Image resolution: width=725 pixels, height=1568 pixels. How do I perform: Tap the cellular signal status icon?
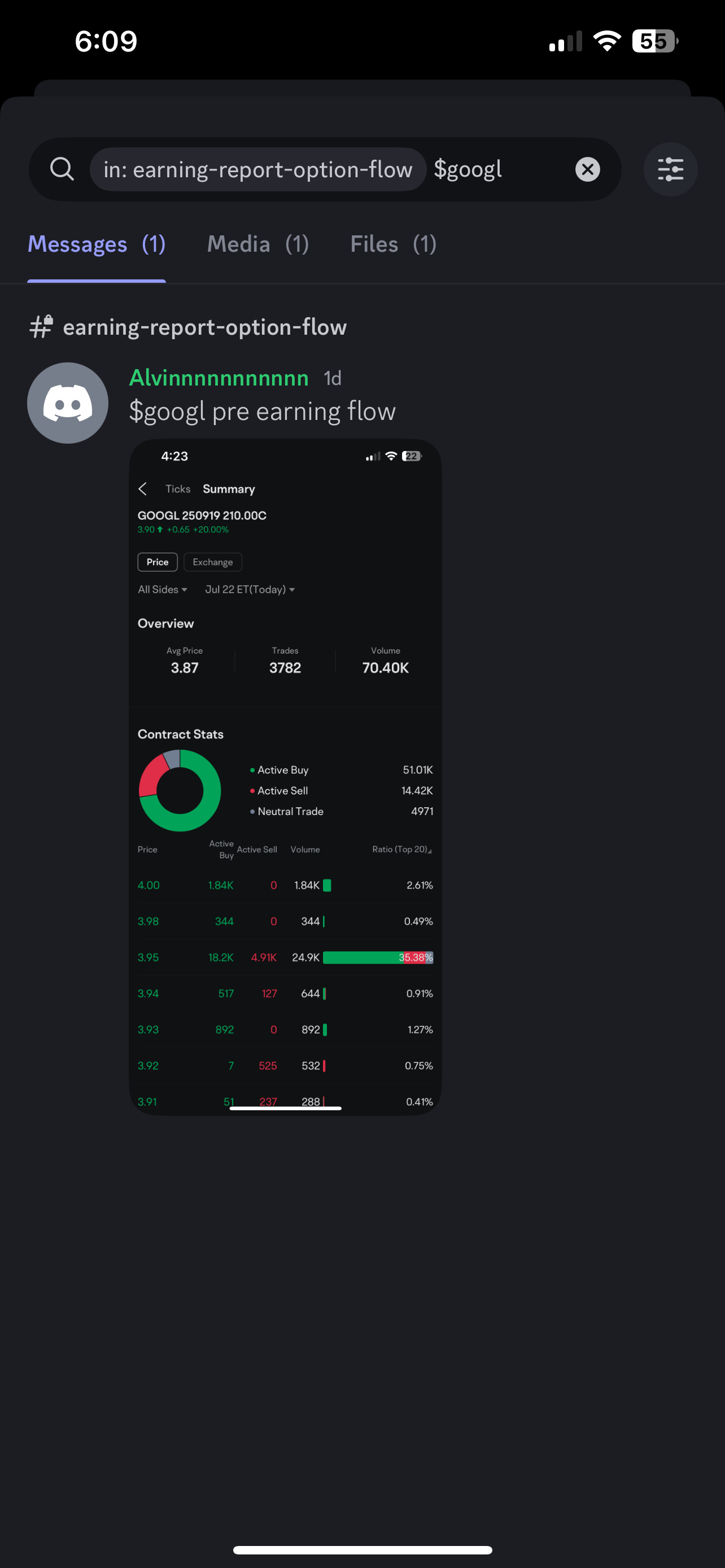(x=566, y=41)
